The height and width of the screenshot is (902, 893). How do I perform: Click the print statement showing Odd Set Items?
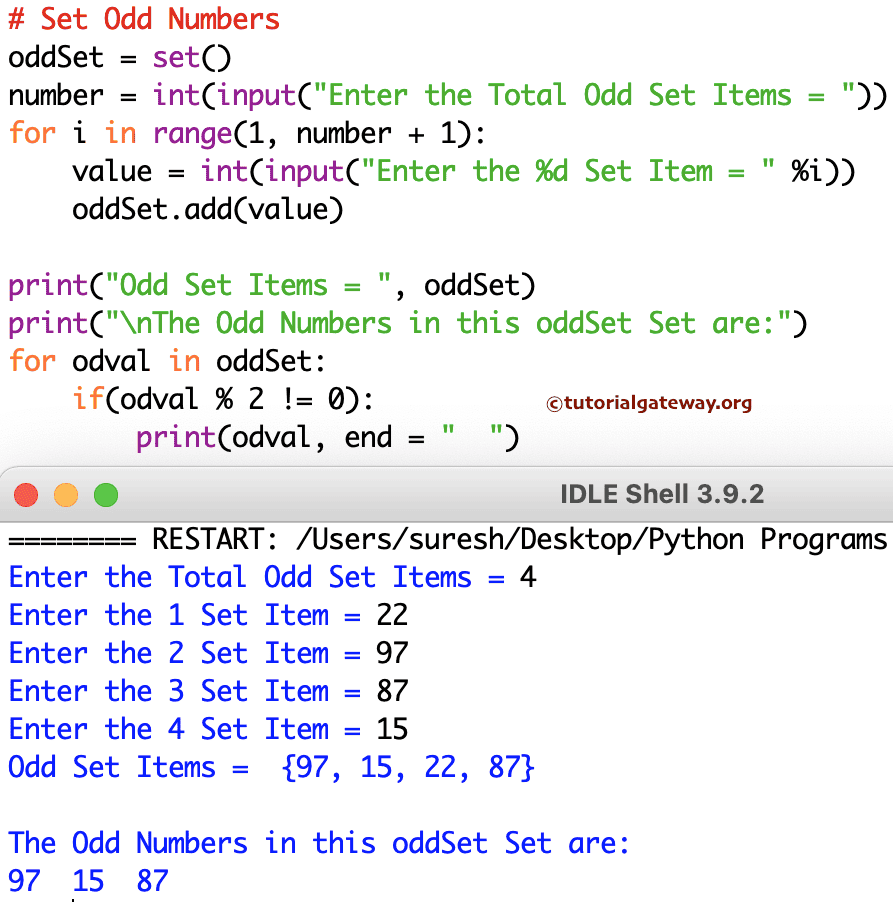270,285
